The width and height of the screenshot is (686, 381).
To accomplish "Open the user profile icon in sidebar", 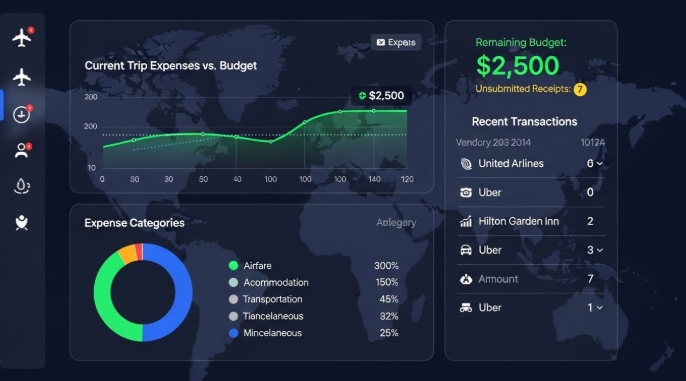I will 22,150.
